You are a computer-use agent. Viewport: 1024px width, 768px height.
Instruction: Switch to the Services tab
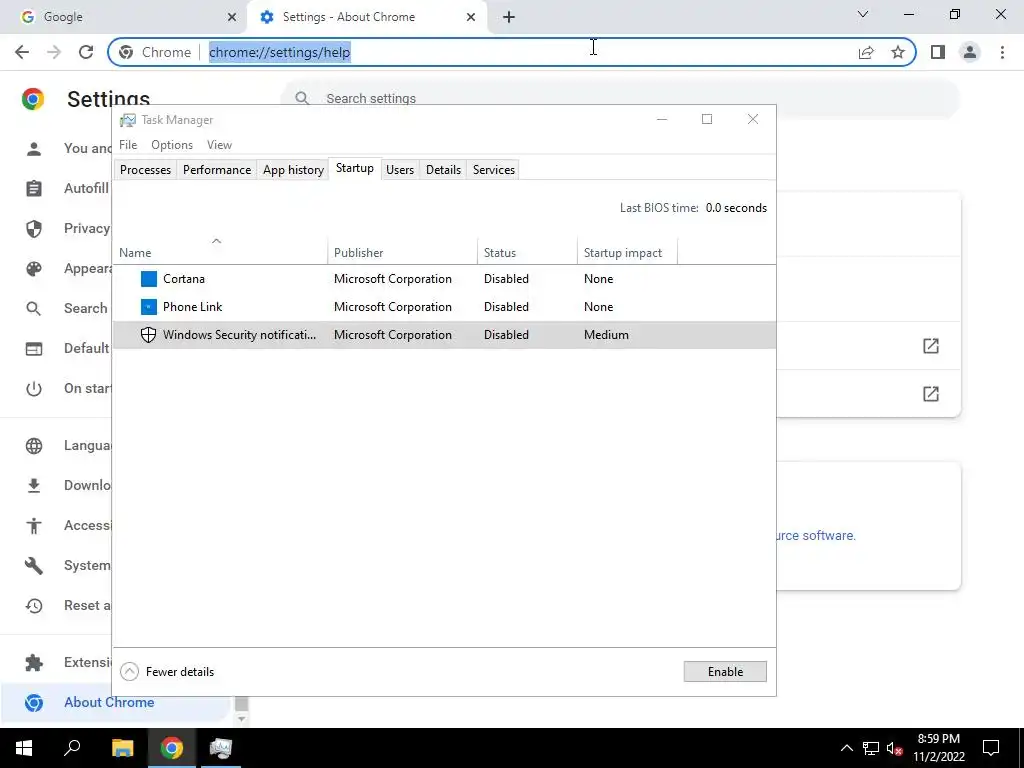[494, 170]
